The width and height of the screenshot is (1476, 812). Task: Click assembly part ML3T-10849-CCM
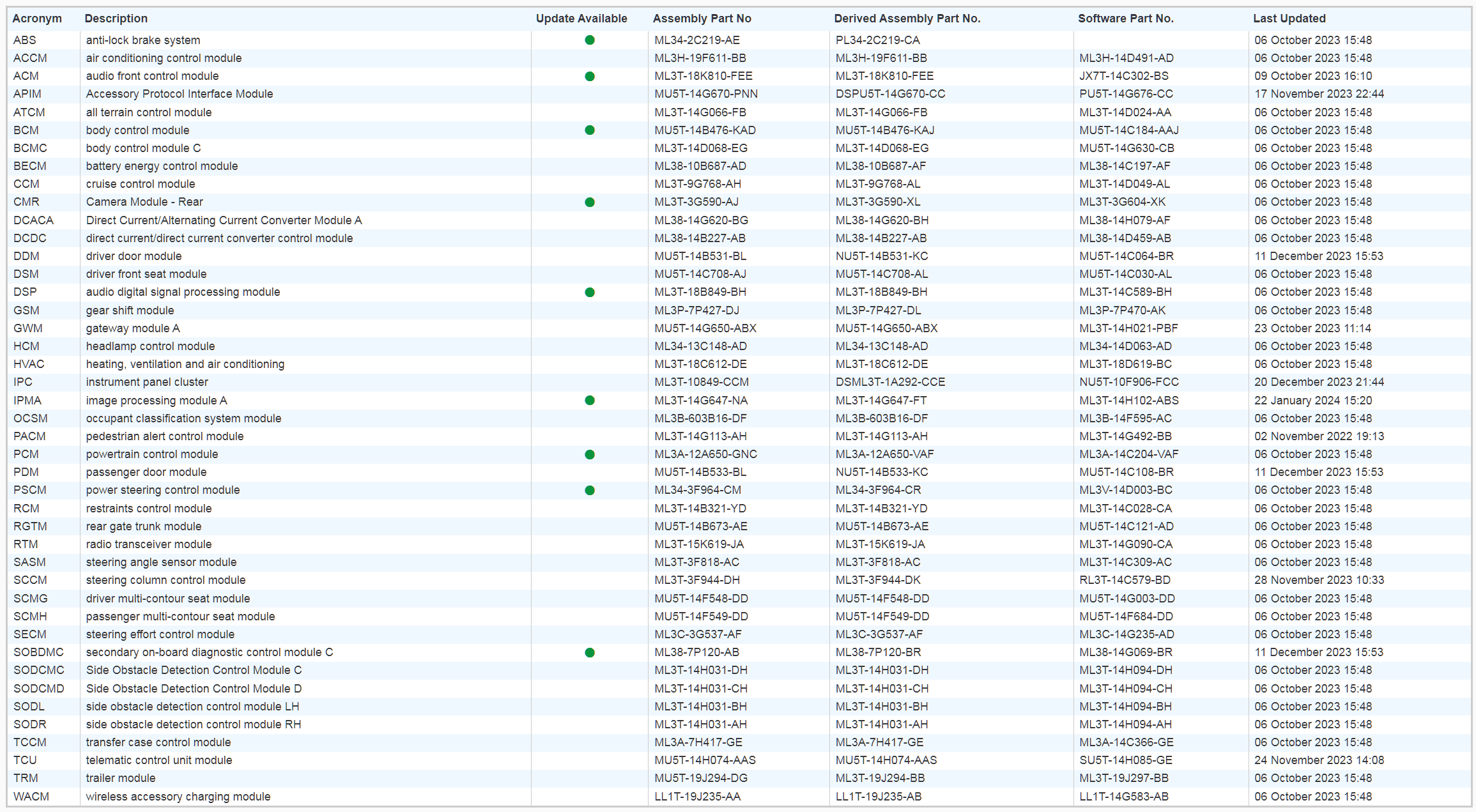pos(701,382)
